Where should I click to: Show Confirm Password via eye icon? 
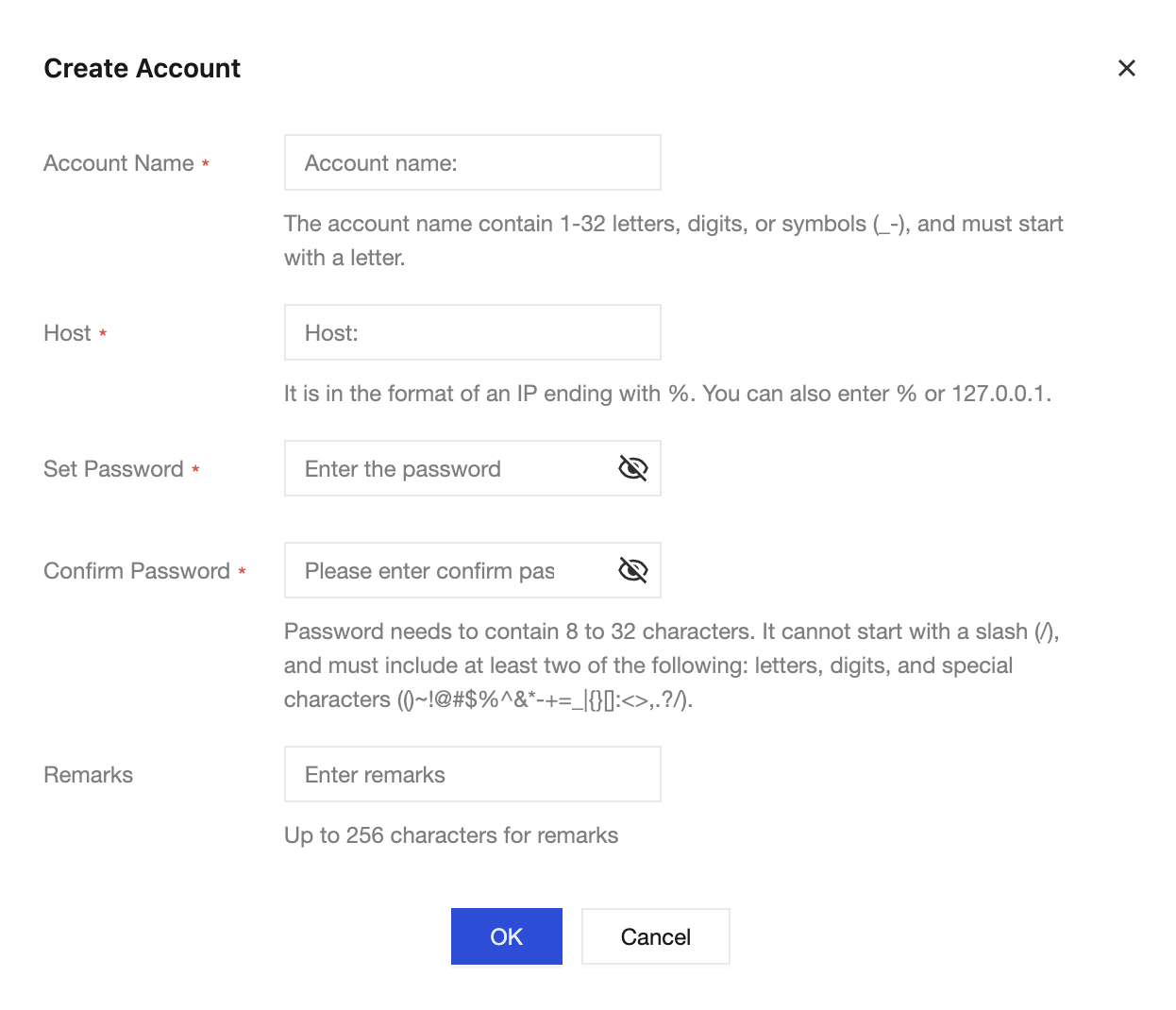(632, 570)
